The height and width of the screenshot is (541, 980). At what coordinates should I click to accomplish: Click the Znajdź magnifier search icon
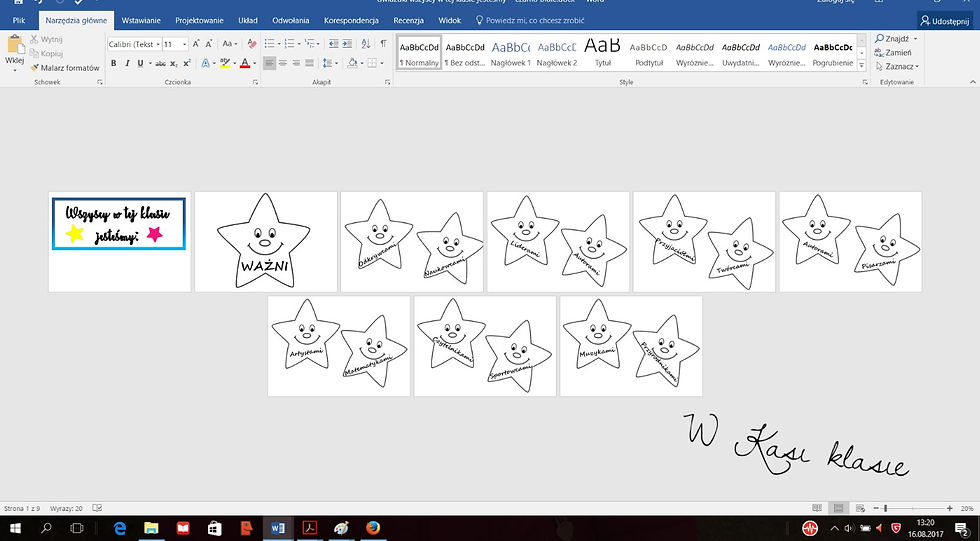pyautogui.click(x=879, y=39)
